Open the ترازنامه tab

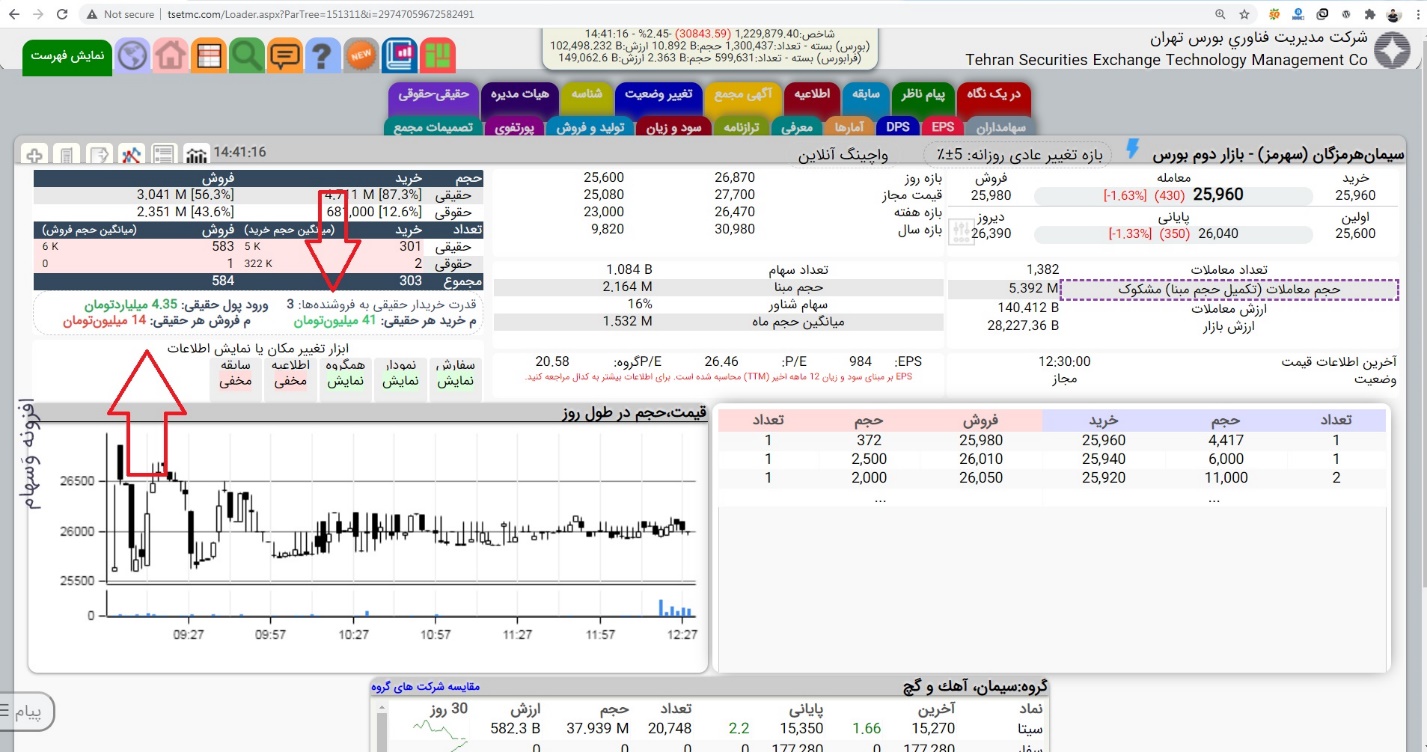point(741,127)
